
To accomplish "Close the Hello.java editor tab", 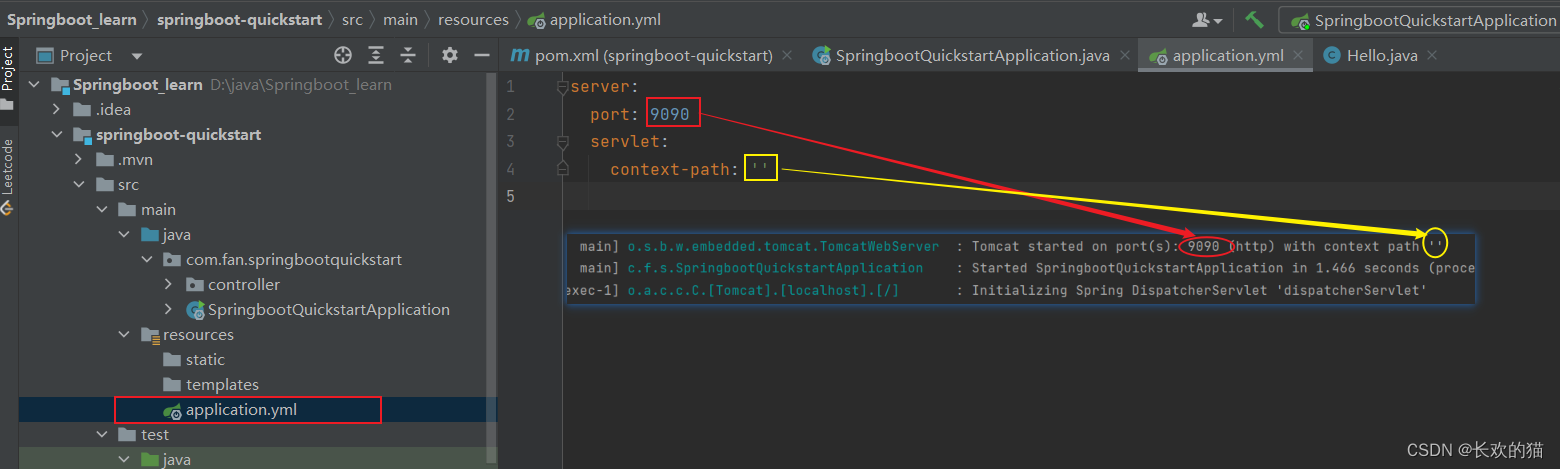I will pyautogui.click(x=1432, y=56).
